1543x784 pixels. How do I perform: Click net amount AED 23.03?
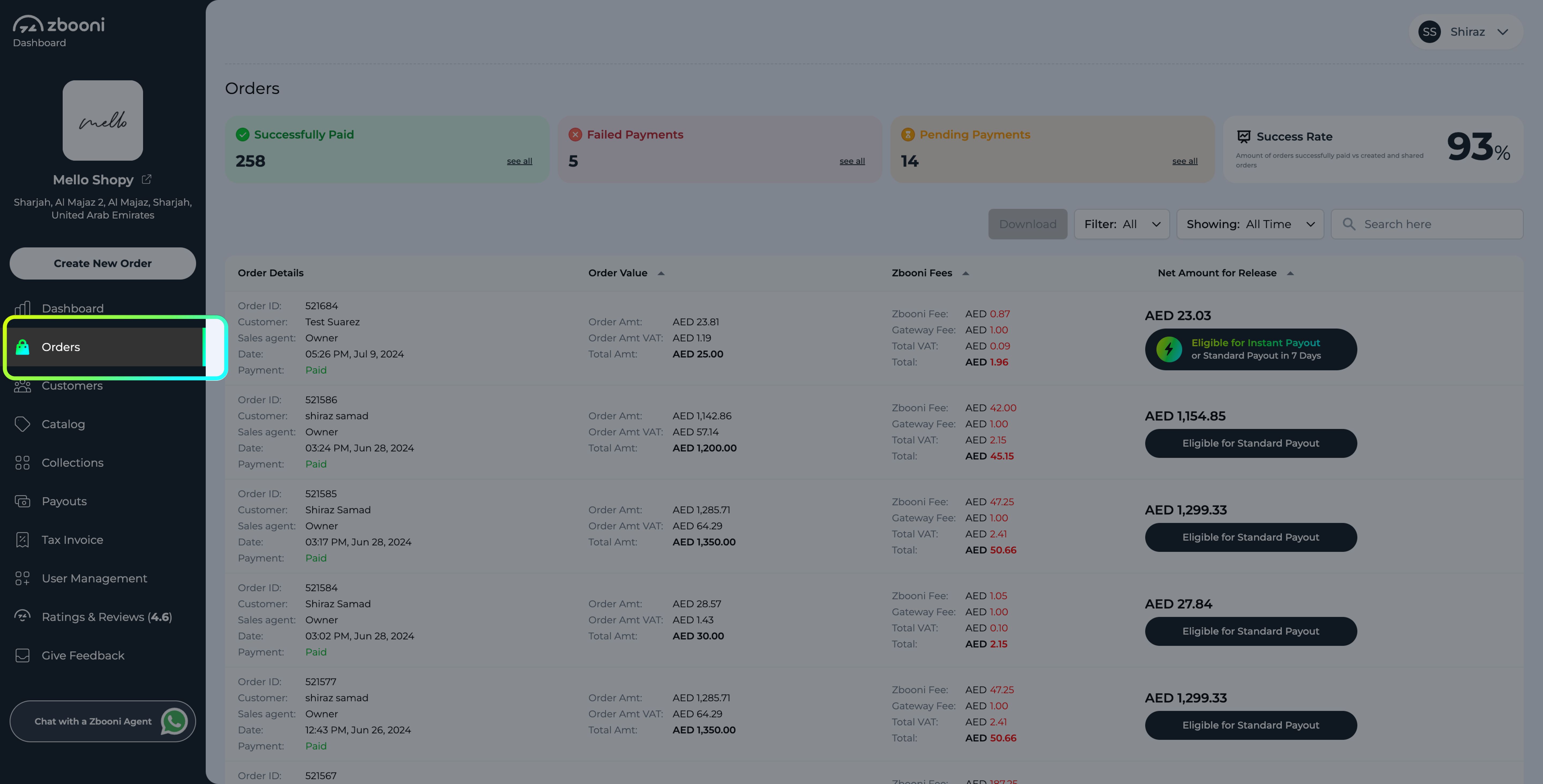pyautogui.click(x=1178, y=316)
